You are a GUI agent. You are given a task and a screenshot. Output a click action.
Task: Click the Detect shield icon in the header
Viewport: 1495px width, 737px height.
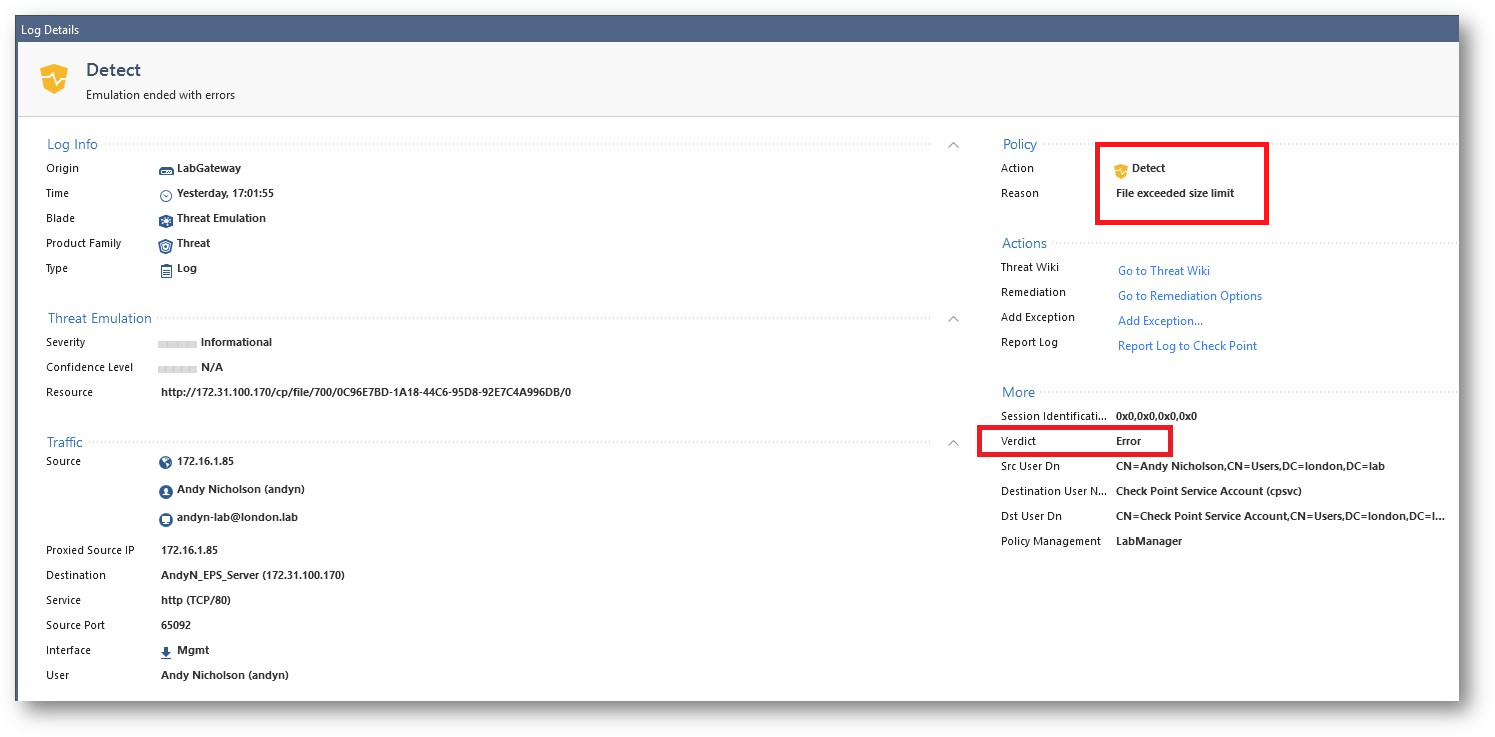click(x=54, y=78)
